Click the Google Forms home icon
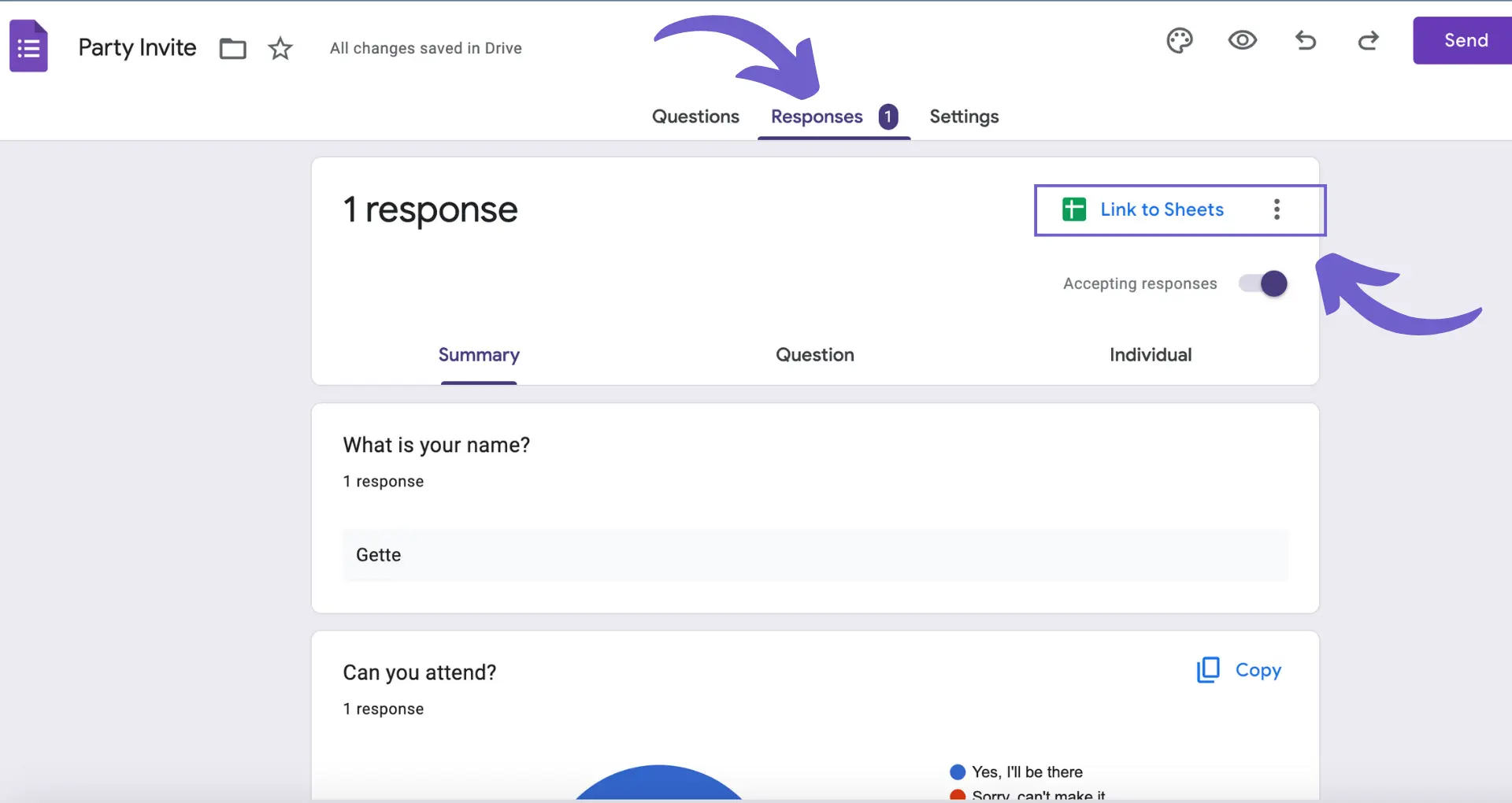 coord(28,46)
